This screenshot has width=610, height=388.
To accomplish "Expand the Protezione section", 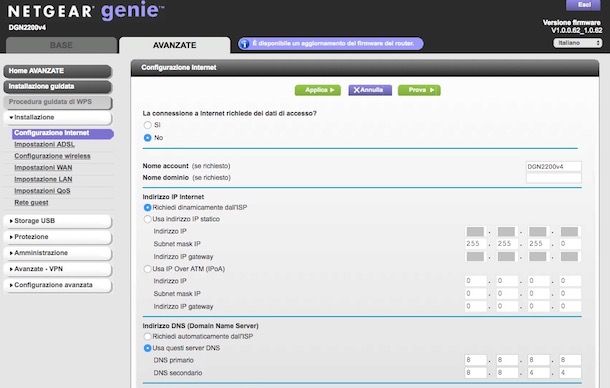I will [58, 237].
